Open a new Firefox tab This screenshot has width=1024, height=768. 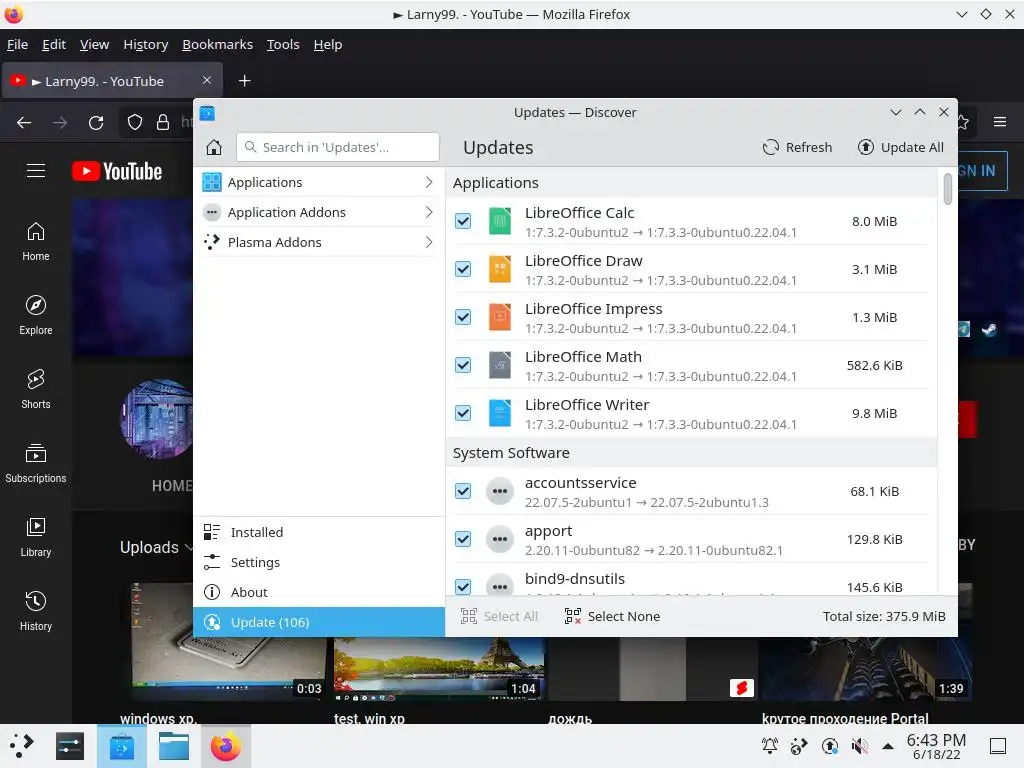(244, 81)
